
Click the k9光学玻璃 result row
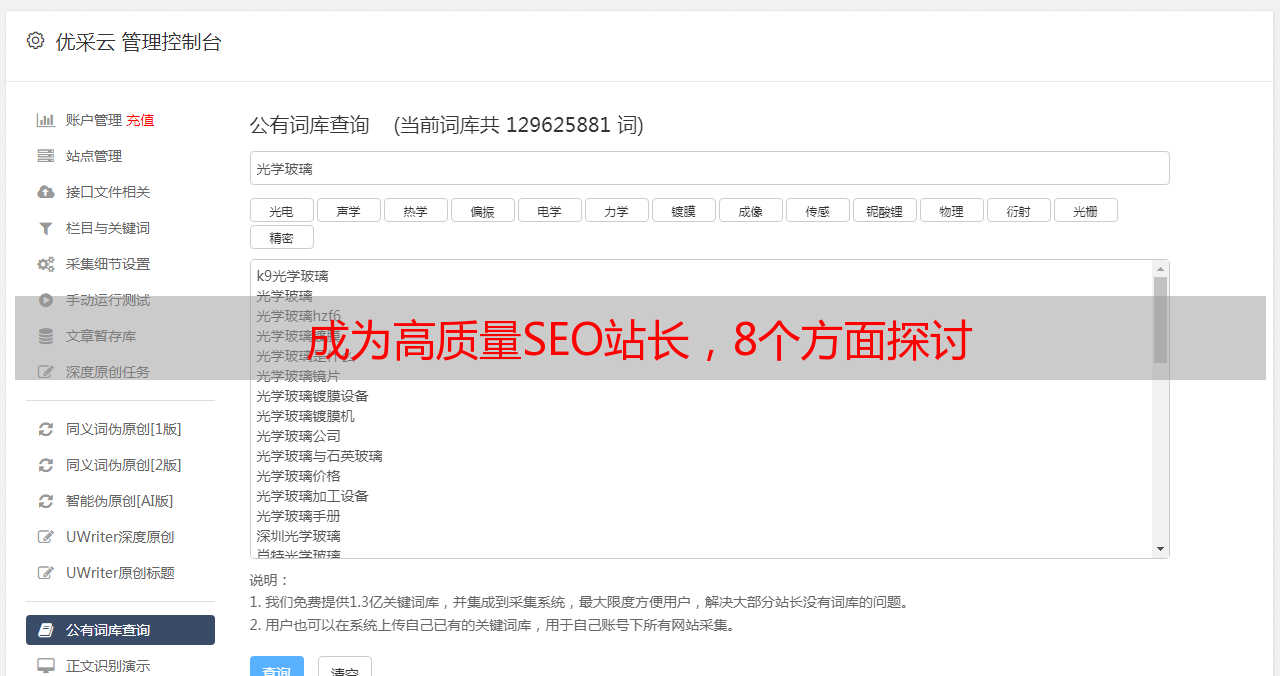pyautogui.click(x=292, y=276)
